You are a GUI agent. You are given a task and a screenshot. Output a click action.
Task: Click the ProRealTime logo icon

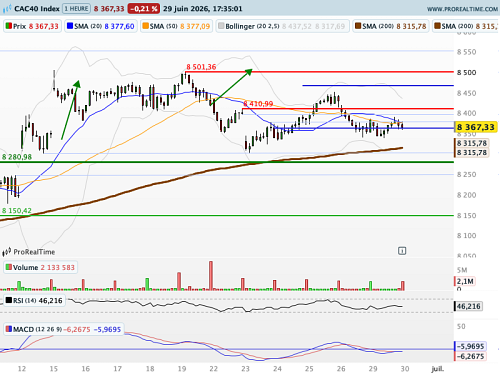pyautogui.click(x=7, y=252)
